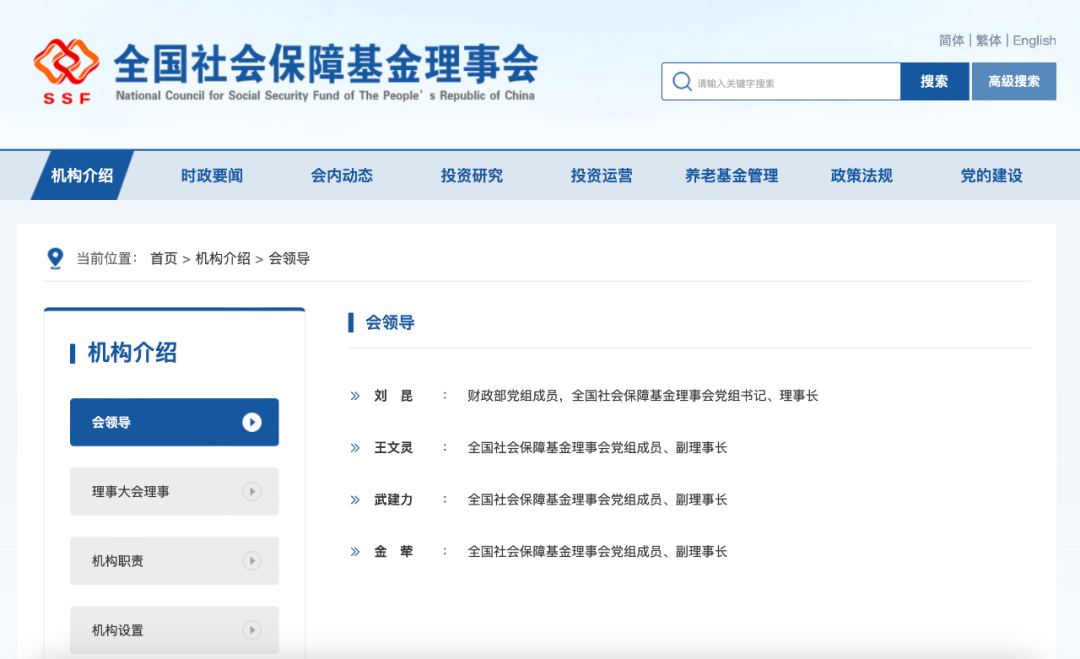Click the double chevron before 王文灵

355,448
